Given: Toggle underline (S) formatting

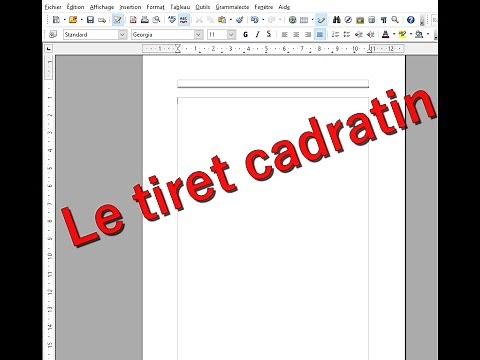Looking at the screenshot, I should [269, 34].
